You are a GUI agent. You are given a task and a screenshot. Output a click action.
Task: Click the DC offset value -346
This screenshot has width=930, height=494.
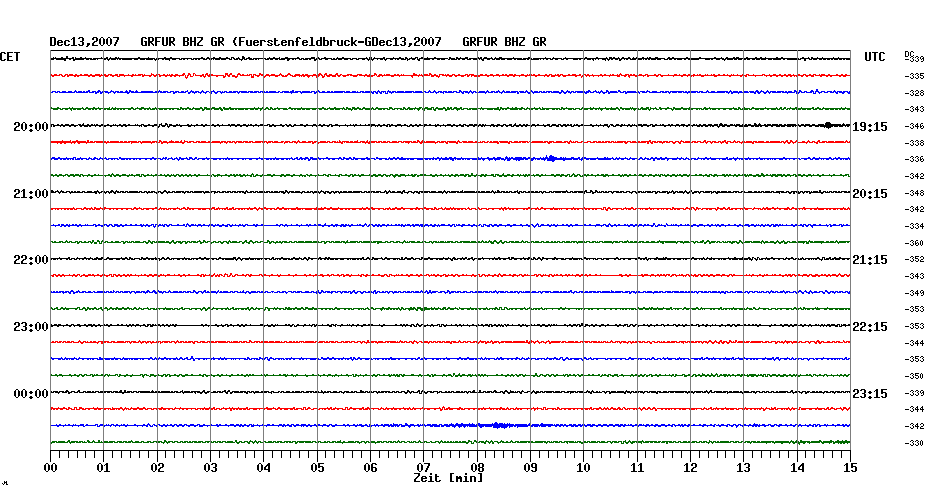[915, 126]
